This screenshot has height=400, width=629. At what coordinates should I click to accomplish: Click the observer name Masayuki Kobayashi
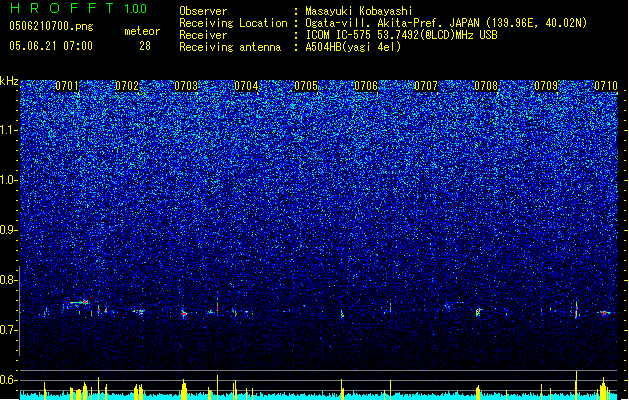[x=359, y=11]
